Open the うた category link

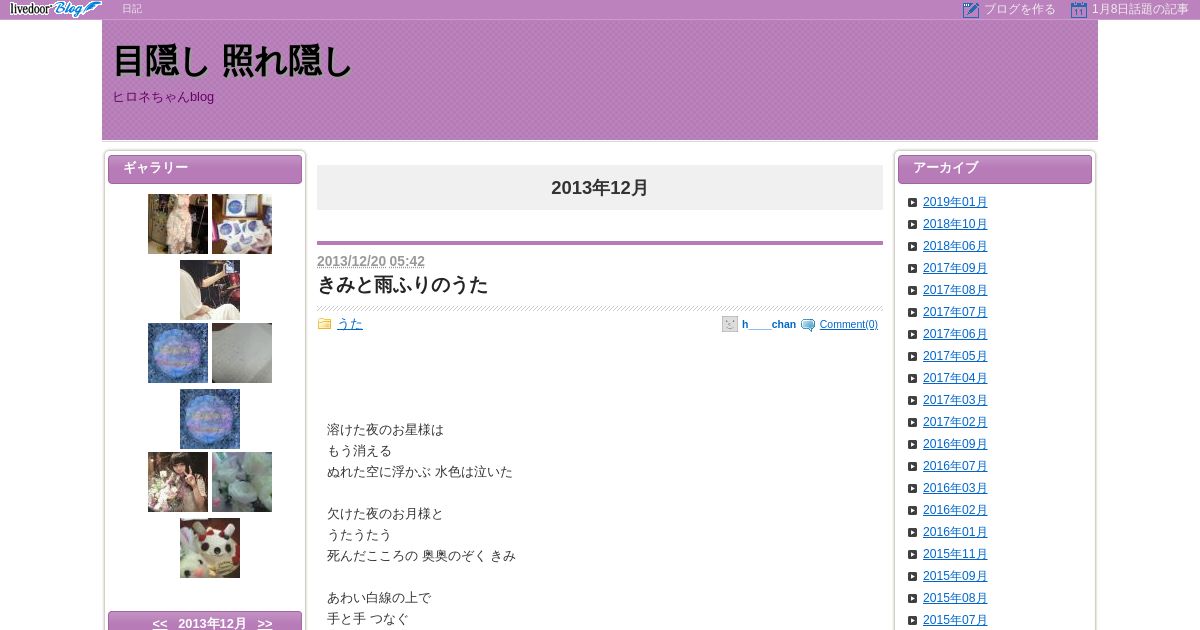349,324
